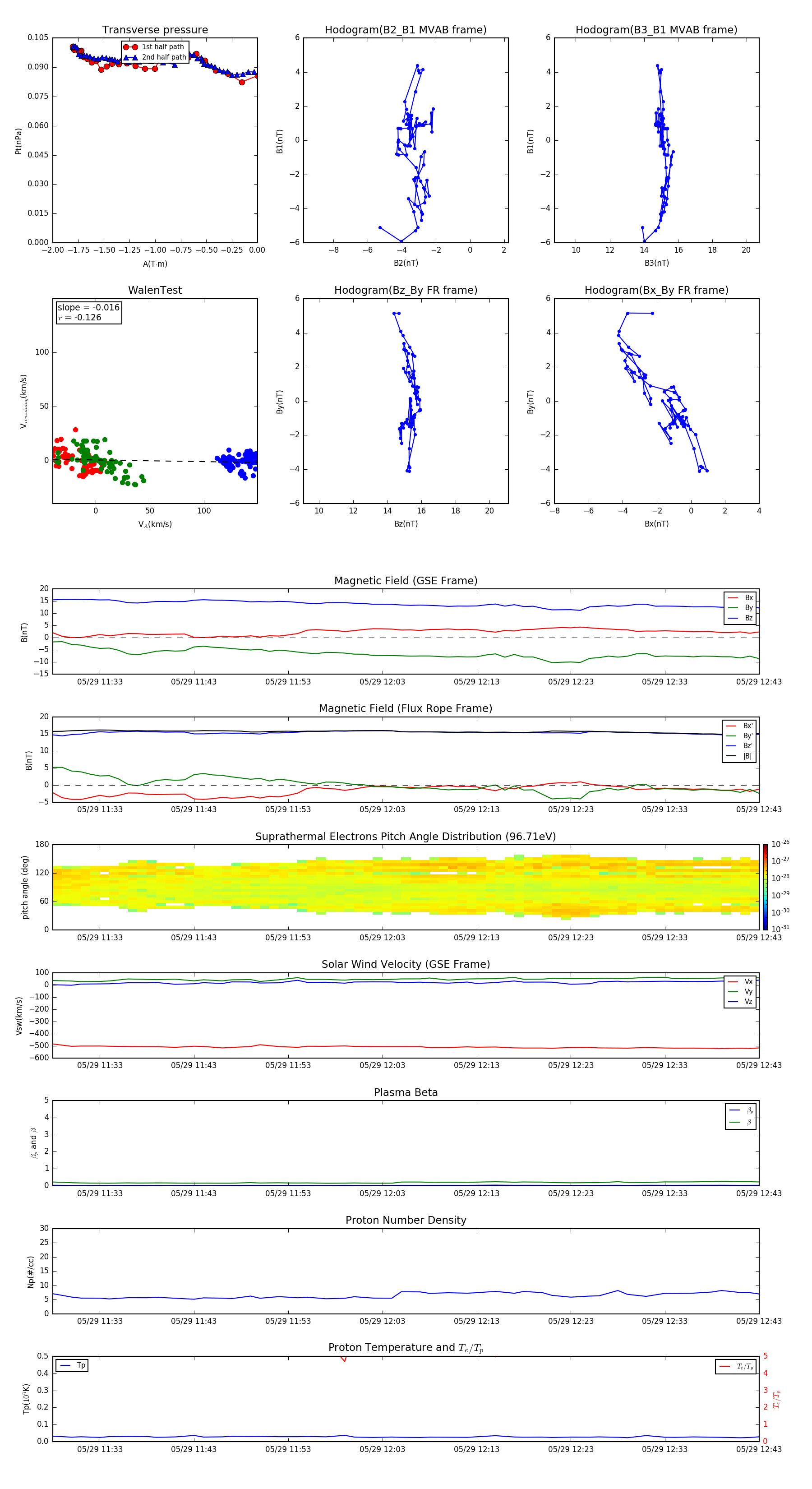Click the '10^-26' colorbar tick label
The width and height of the screenshot is (812, 1489).
click(x=780, y=844)
